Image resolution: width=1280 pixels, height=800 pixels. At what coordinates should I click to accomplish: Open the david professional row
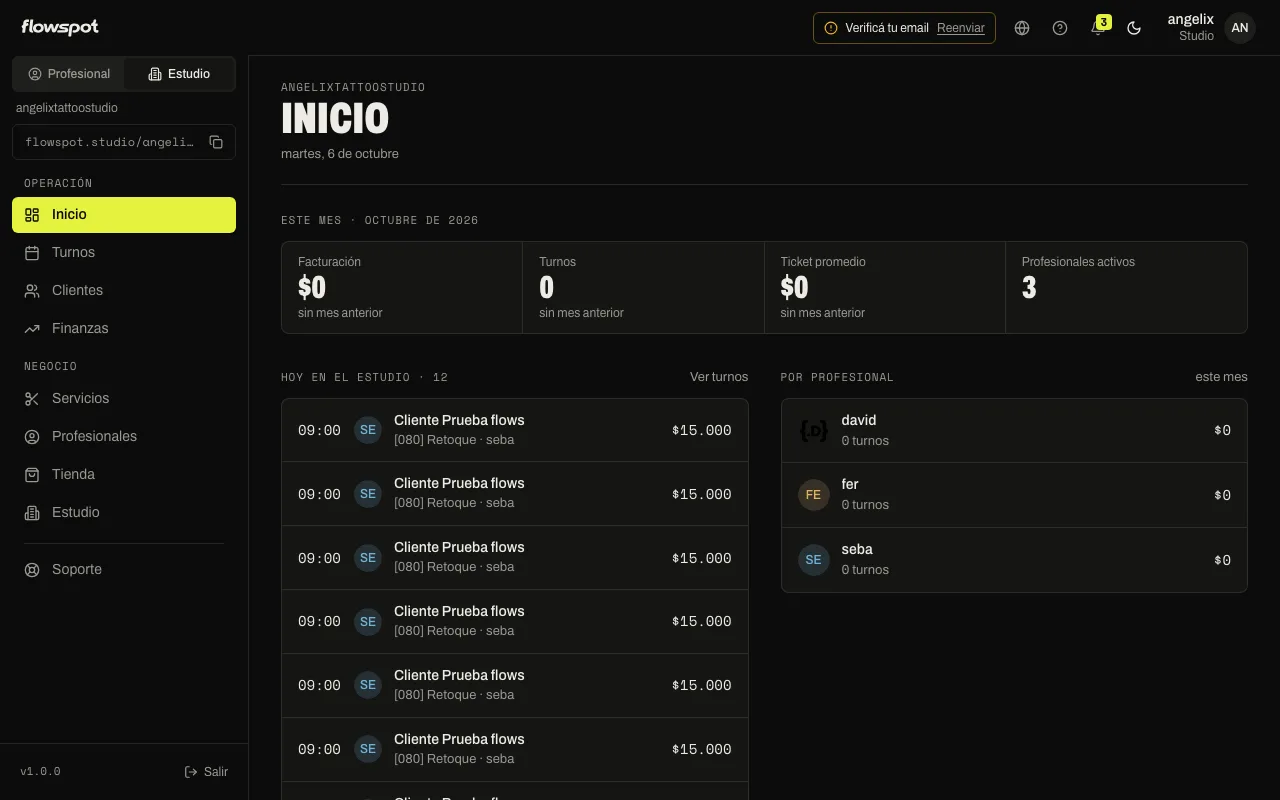point(1014,431)
